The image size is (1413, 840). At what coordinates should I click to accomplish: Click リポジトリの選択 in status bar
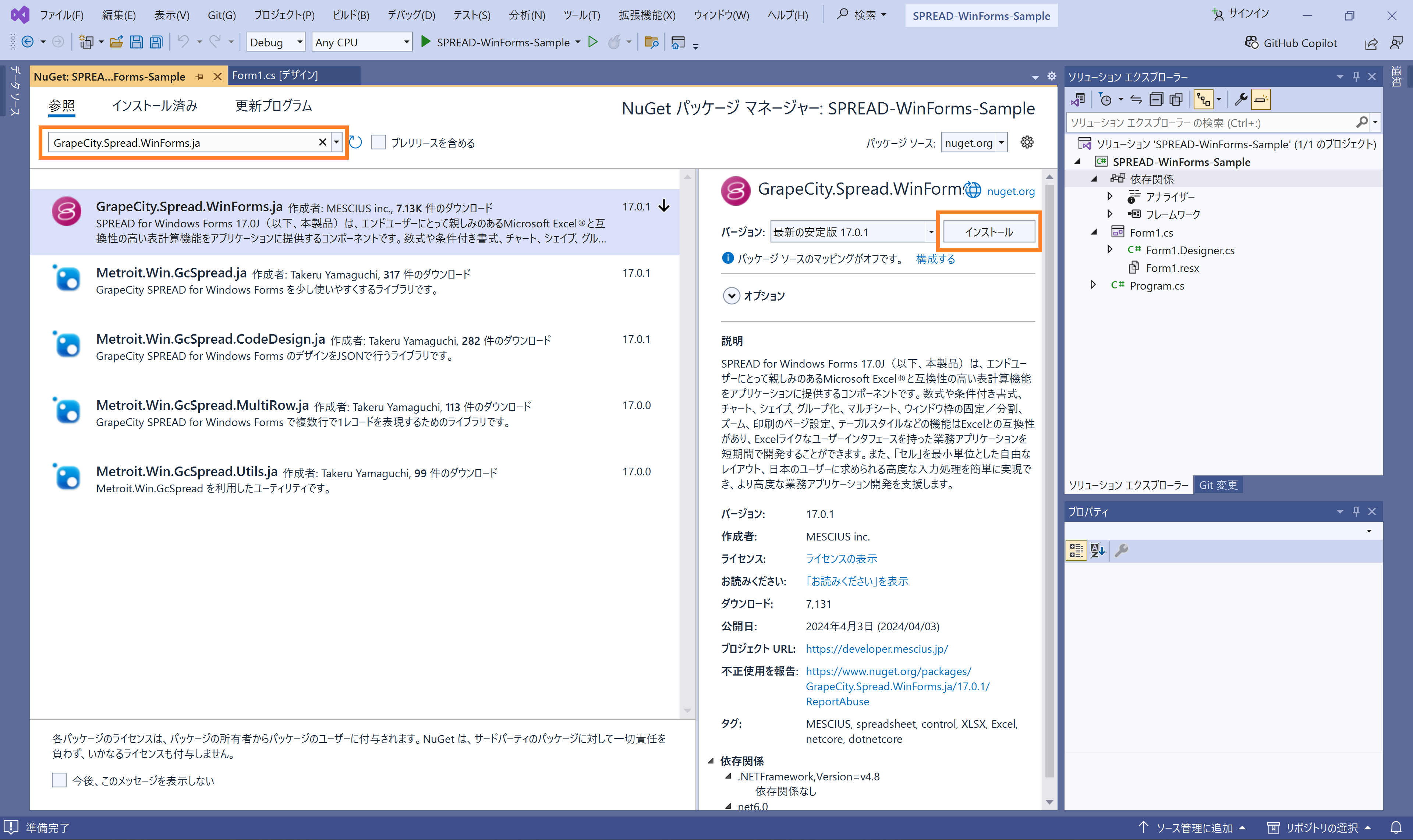click(x=1320, y=827)
